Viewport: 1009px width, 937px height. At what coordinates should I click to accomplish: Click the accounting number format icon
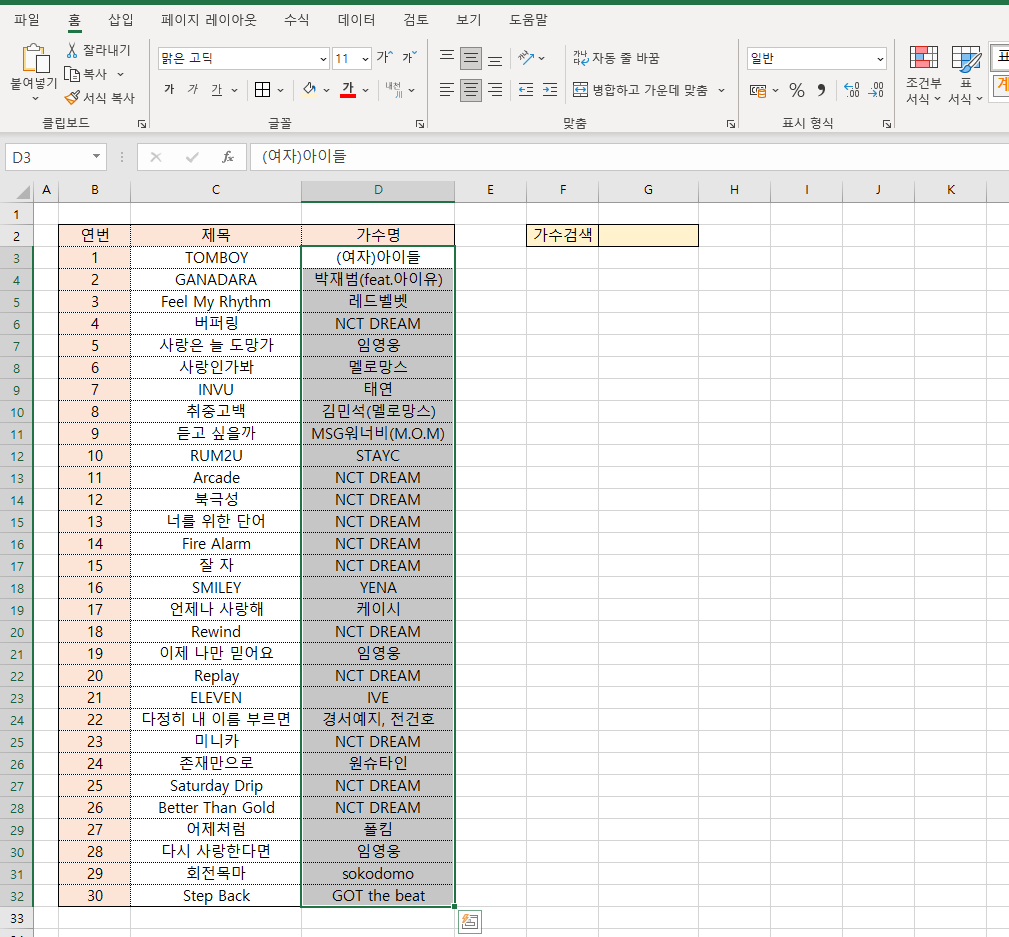[758, 91]
